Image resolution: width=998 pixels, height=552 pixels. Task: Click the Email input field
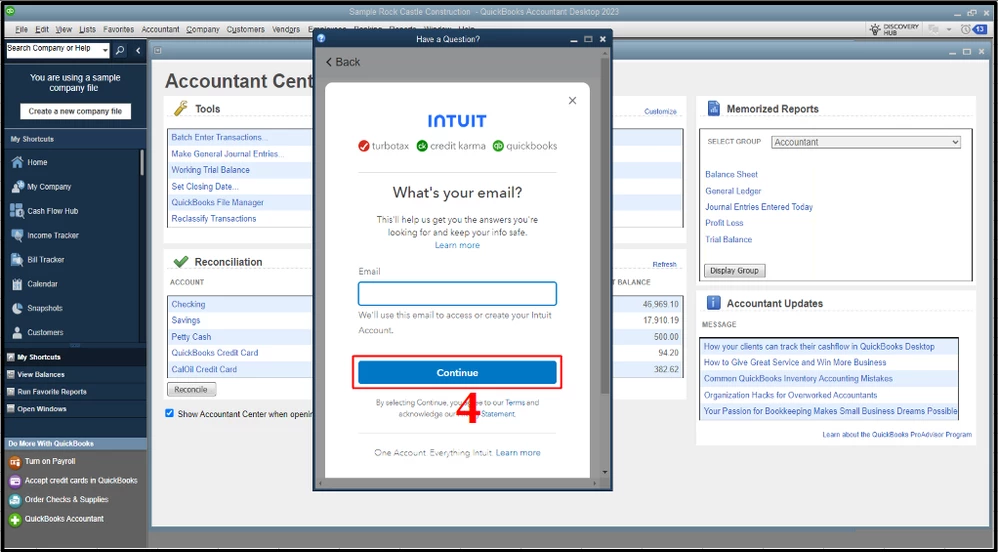pyautogui.click(x=457, y=294)
